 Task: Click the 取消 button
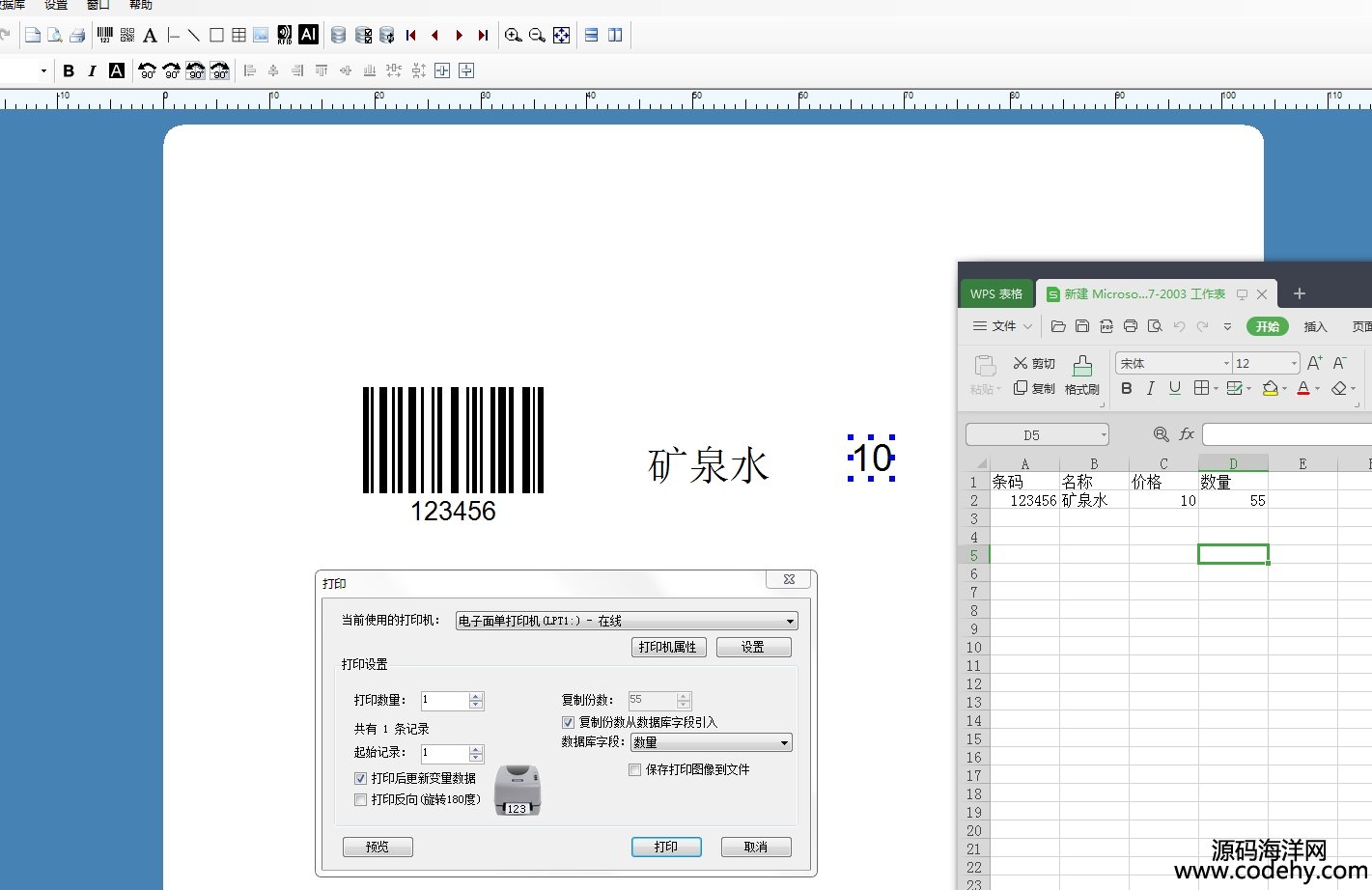[x=756, y=847]
